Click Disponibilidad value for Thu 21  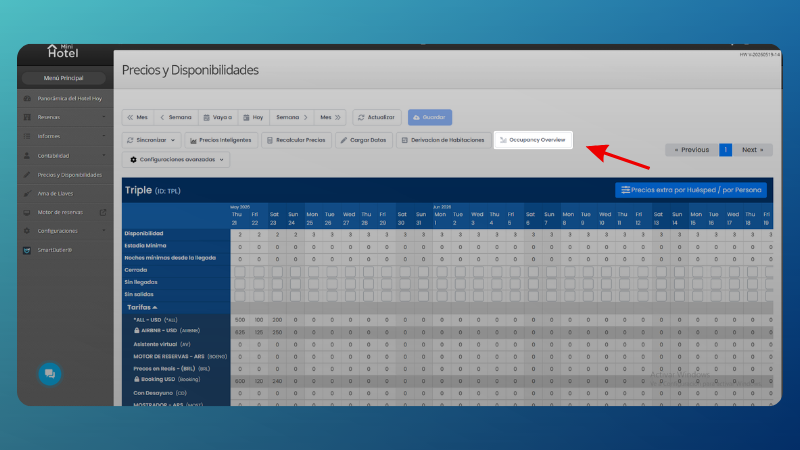tap(240, 235)
